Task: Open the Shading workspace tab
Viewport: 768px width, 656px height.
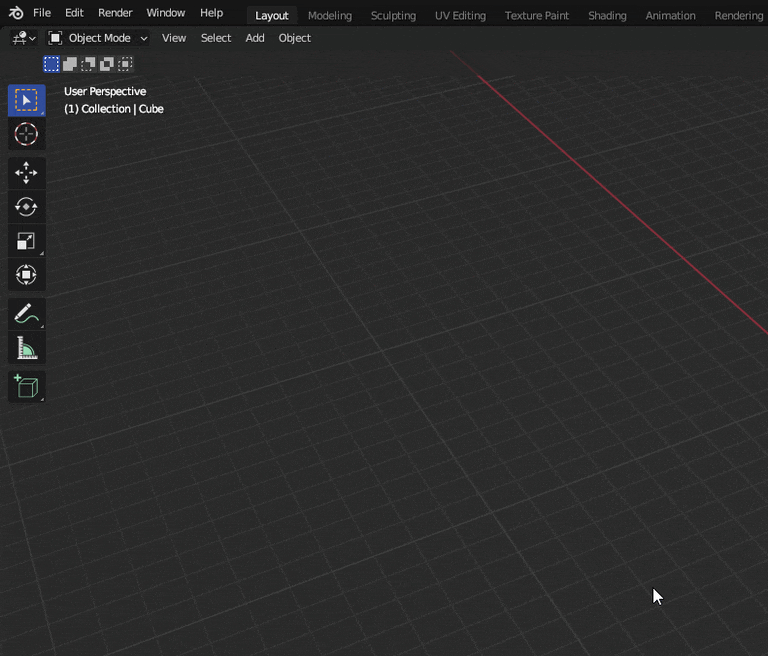Action: coord(607,15)
